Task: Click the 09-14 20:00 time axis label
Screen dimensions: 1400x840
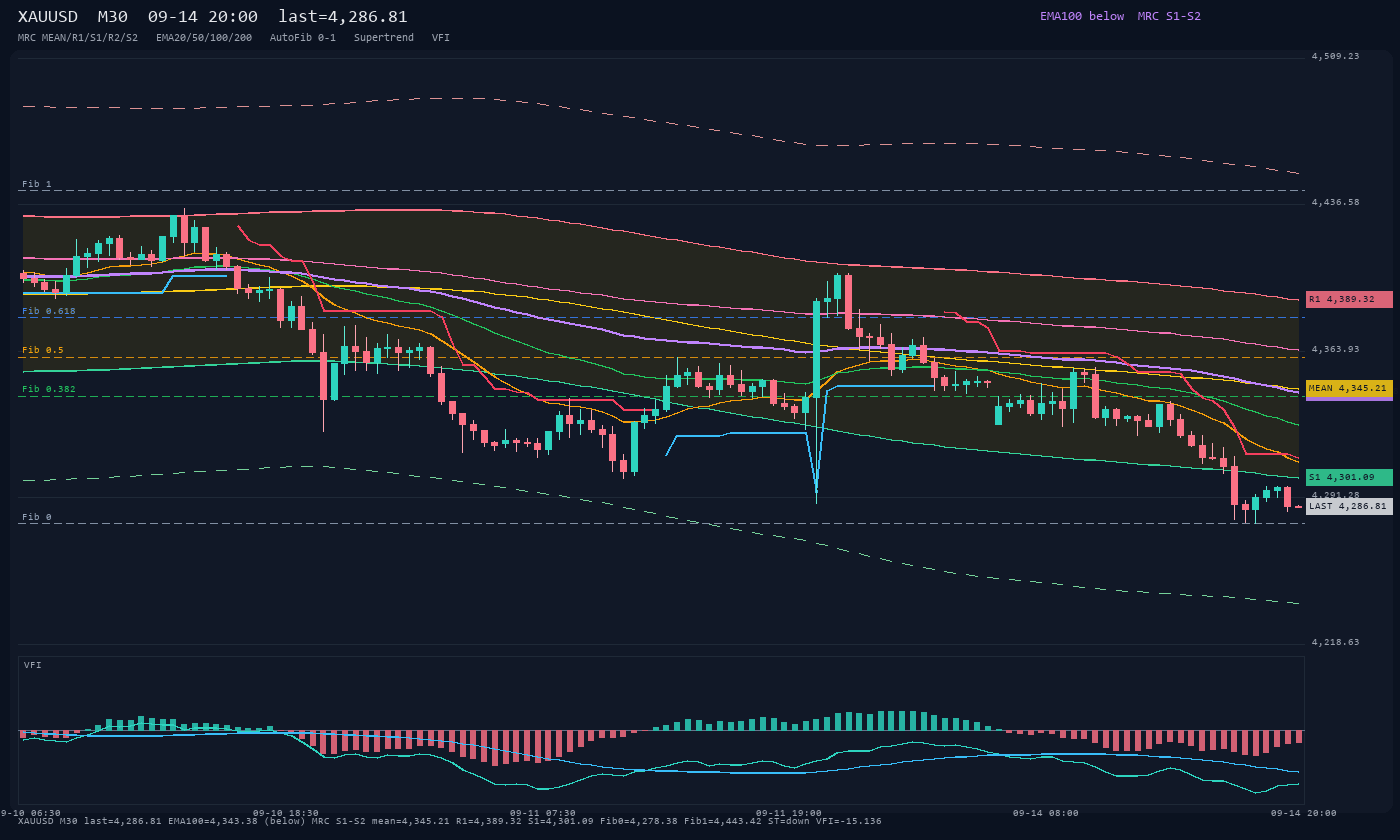Action: pos(1304,813)
